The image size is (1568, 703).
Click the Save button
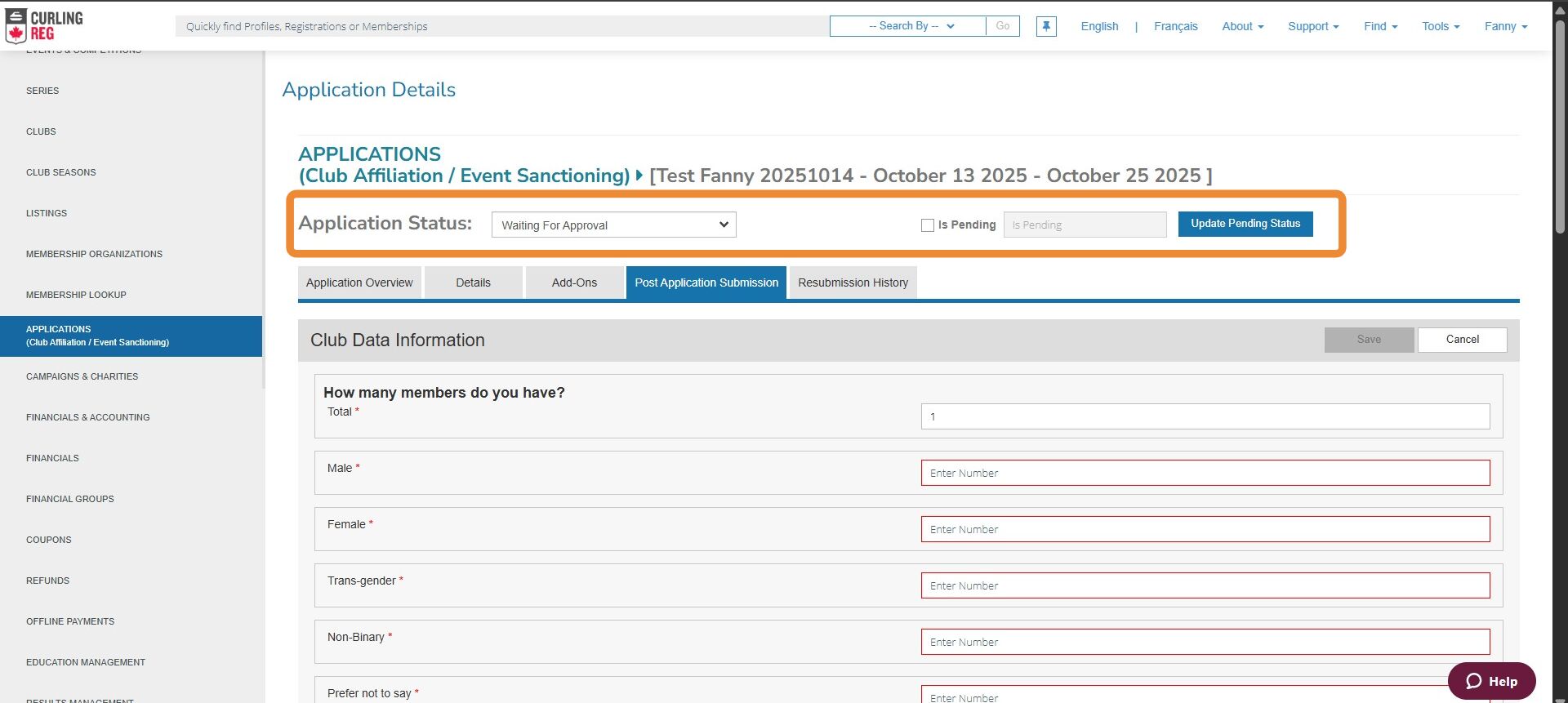tap(1370, 340)
